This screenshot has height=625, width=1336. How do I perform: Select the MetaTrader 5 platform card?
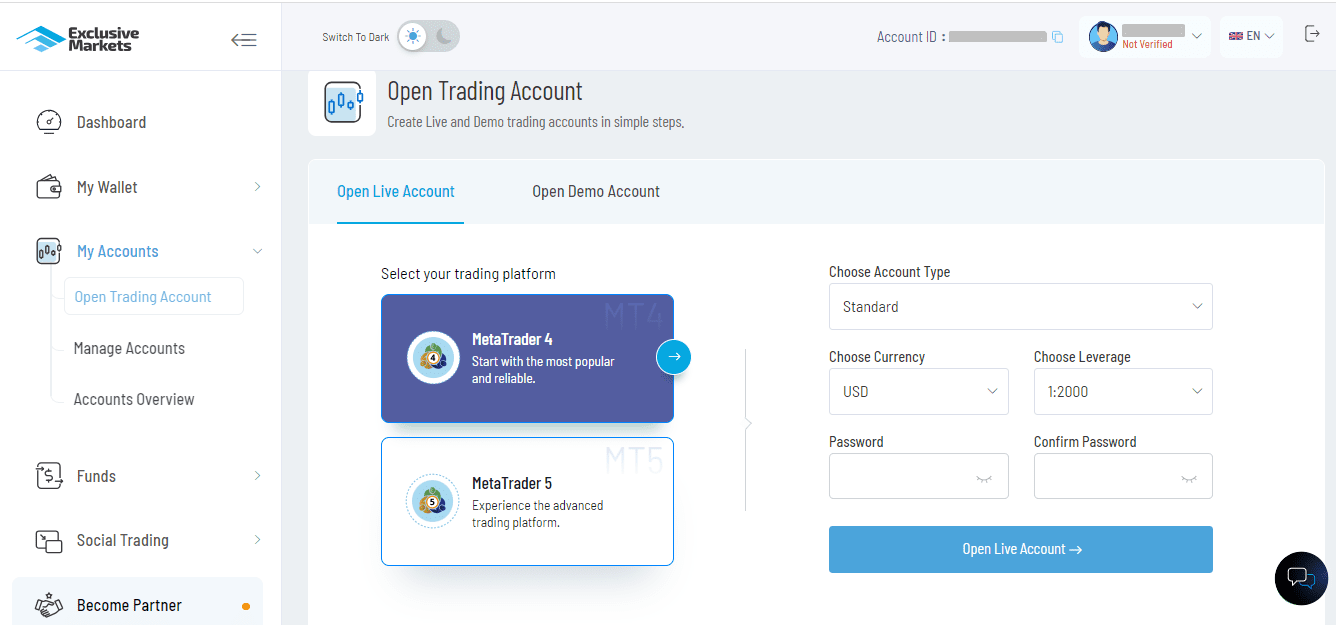click(527, 502)
